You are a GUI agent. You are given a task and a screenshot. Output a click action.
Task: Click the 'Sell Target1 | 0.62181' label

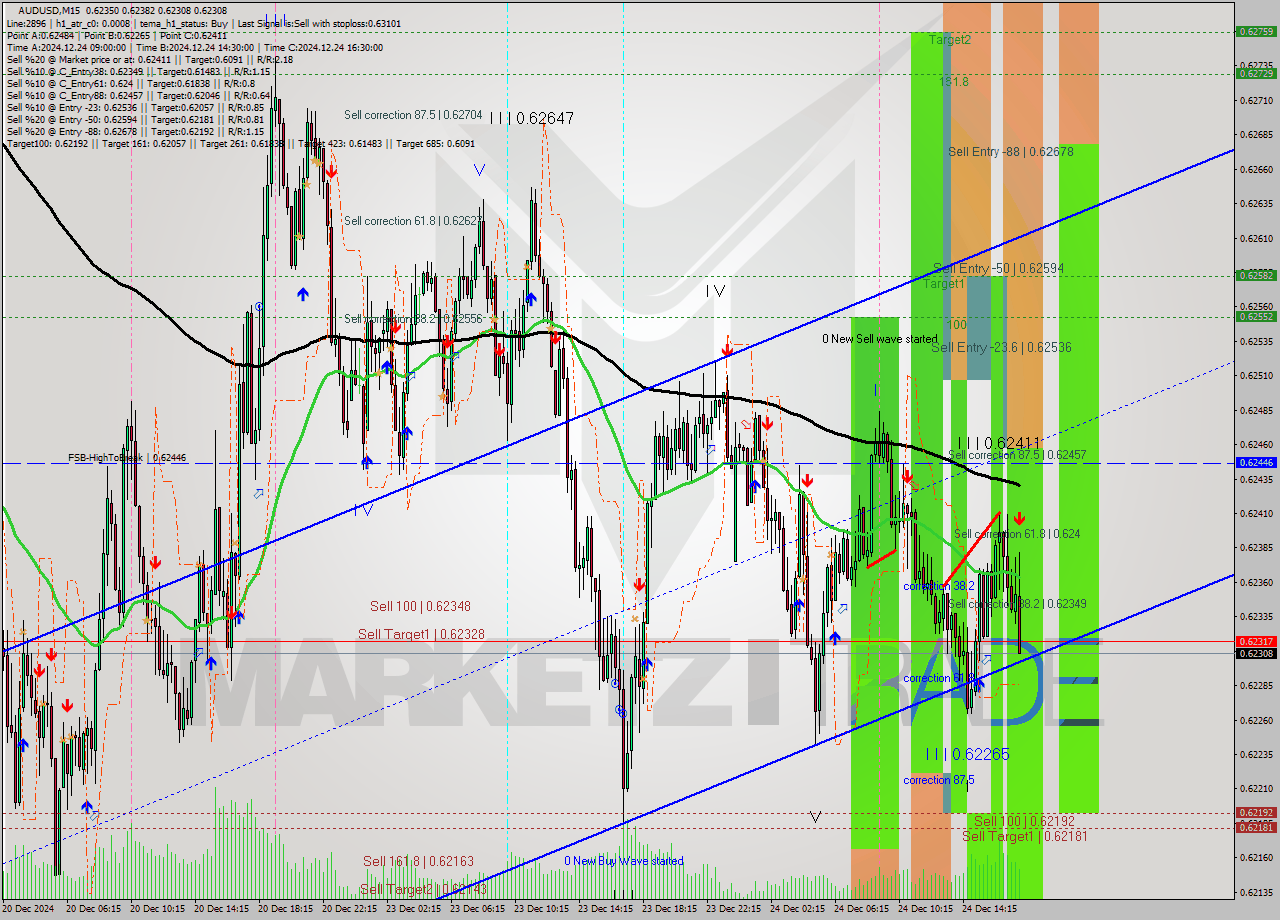tap(1025, 836)
